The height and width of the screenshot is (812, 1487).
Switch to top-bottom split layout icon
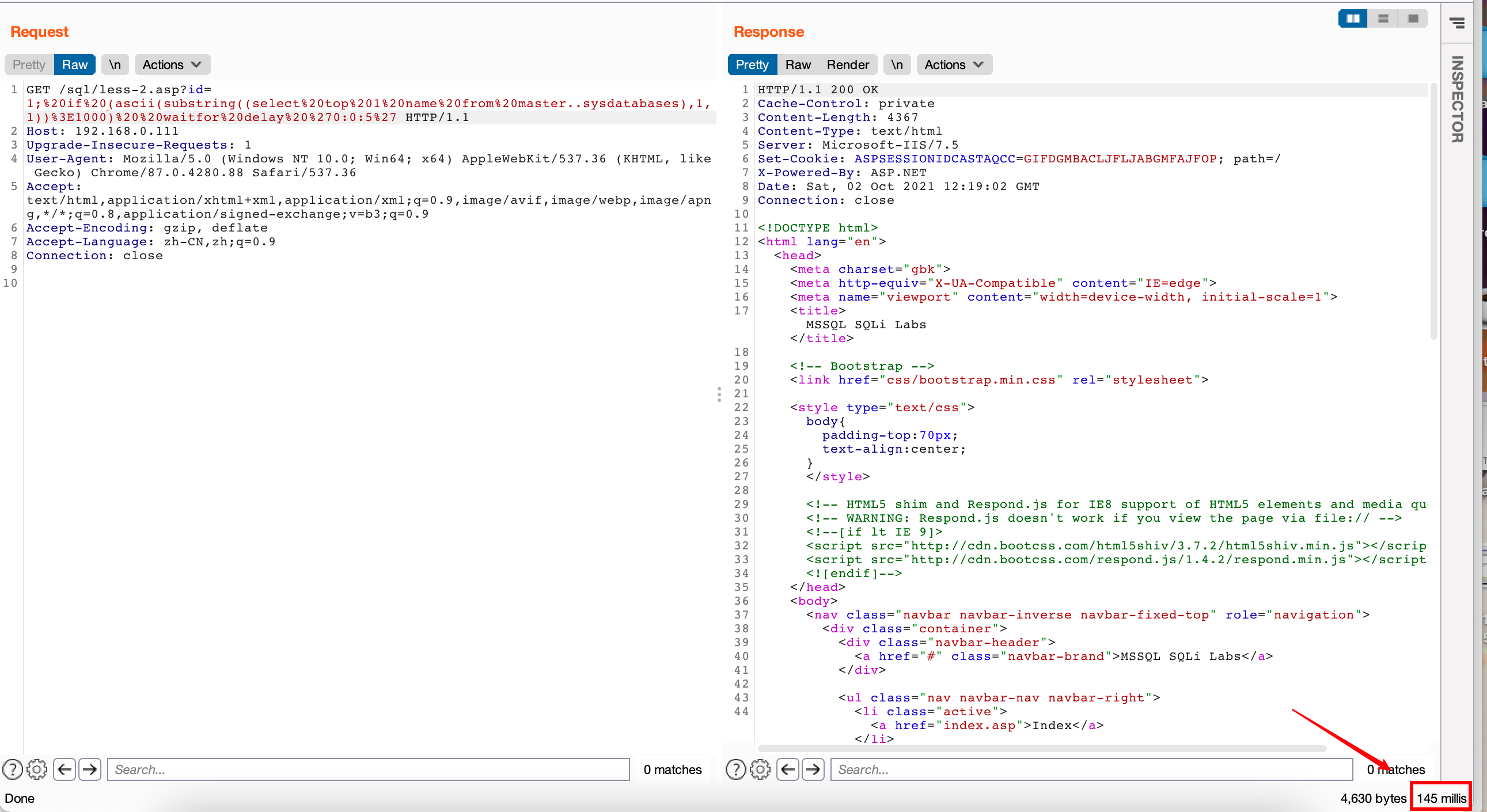1383,18
